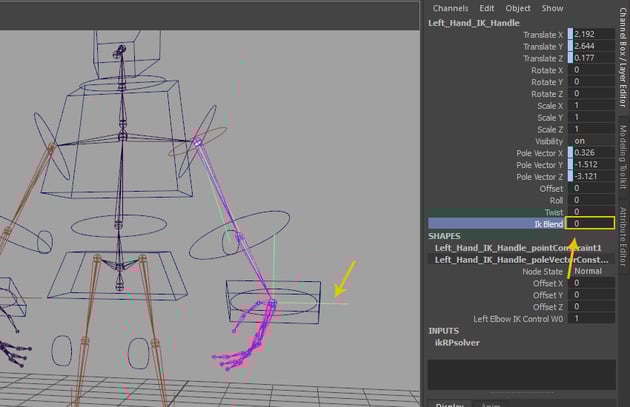Switch to Channel Box / Layer Editor tab
630x407 pixels.
coord(623,57)
